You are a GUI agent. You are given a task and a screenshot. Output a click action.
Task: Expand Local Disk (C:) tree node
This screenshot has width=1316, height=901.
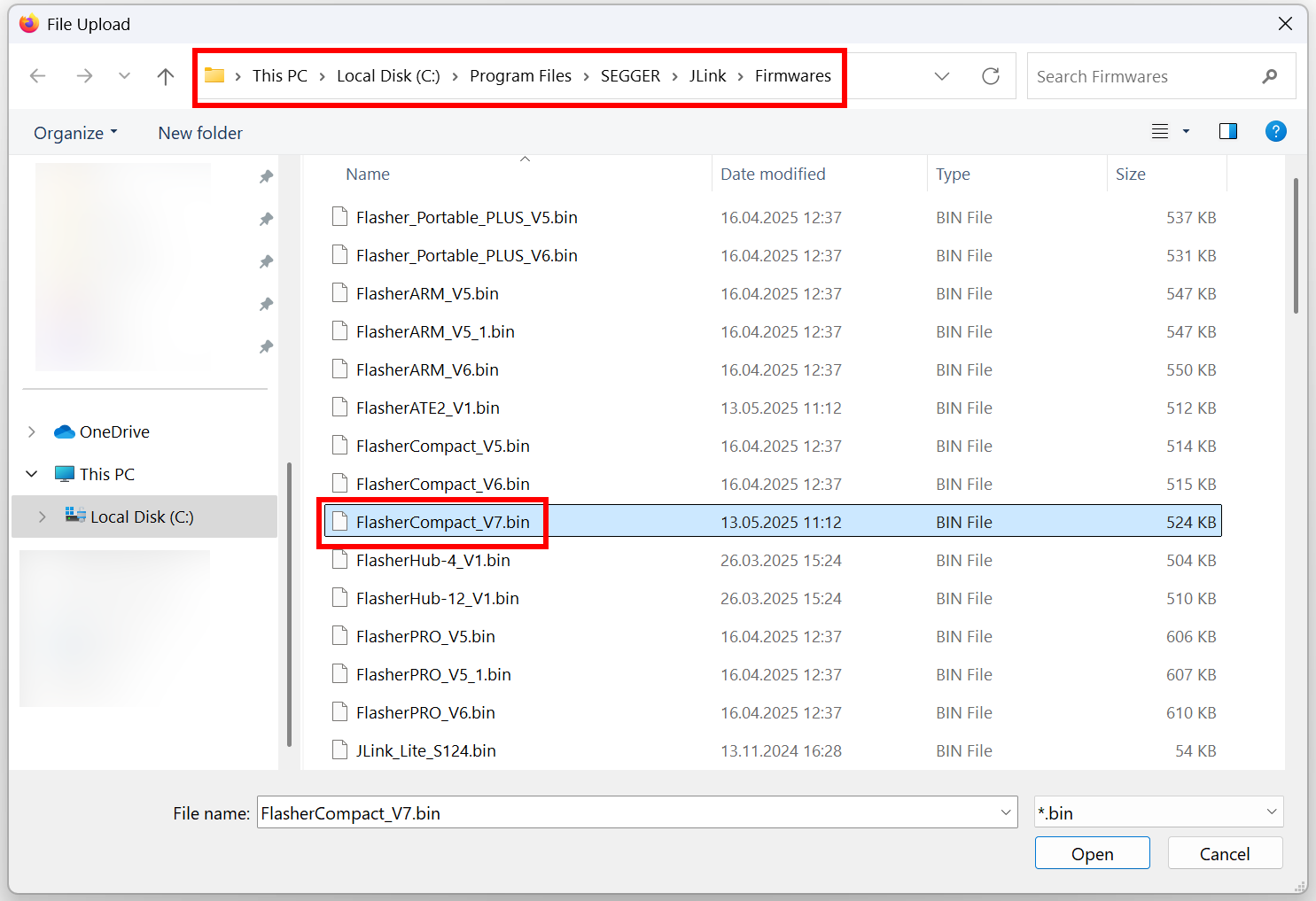click(x=42, y=517)
